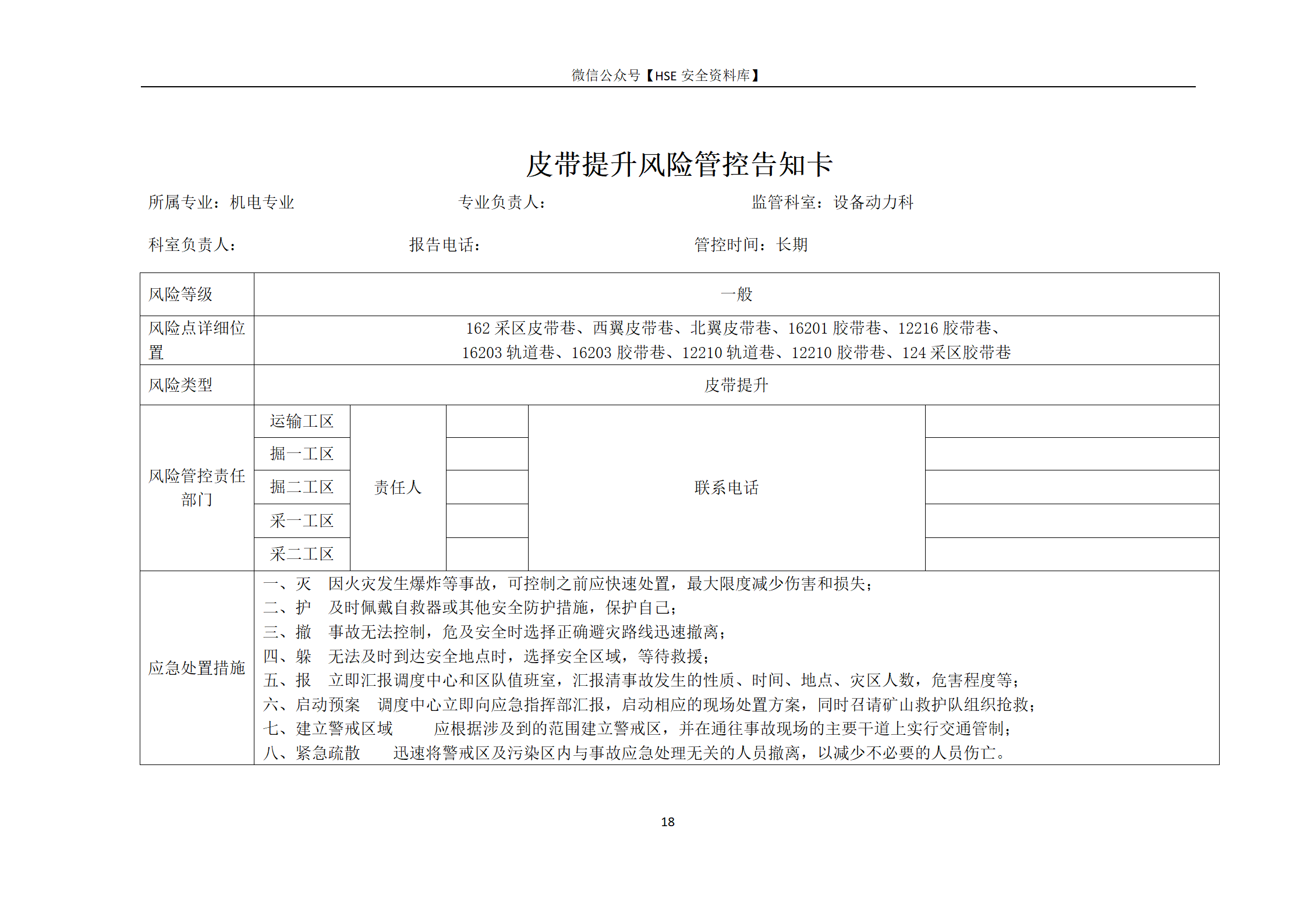This screenshot has height=924, width=1307.
Task: Click the 掘一工区 cell
Action: tap(302, 454)
